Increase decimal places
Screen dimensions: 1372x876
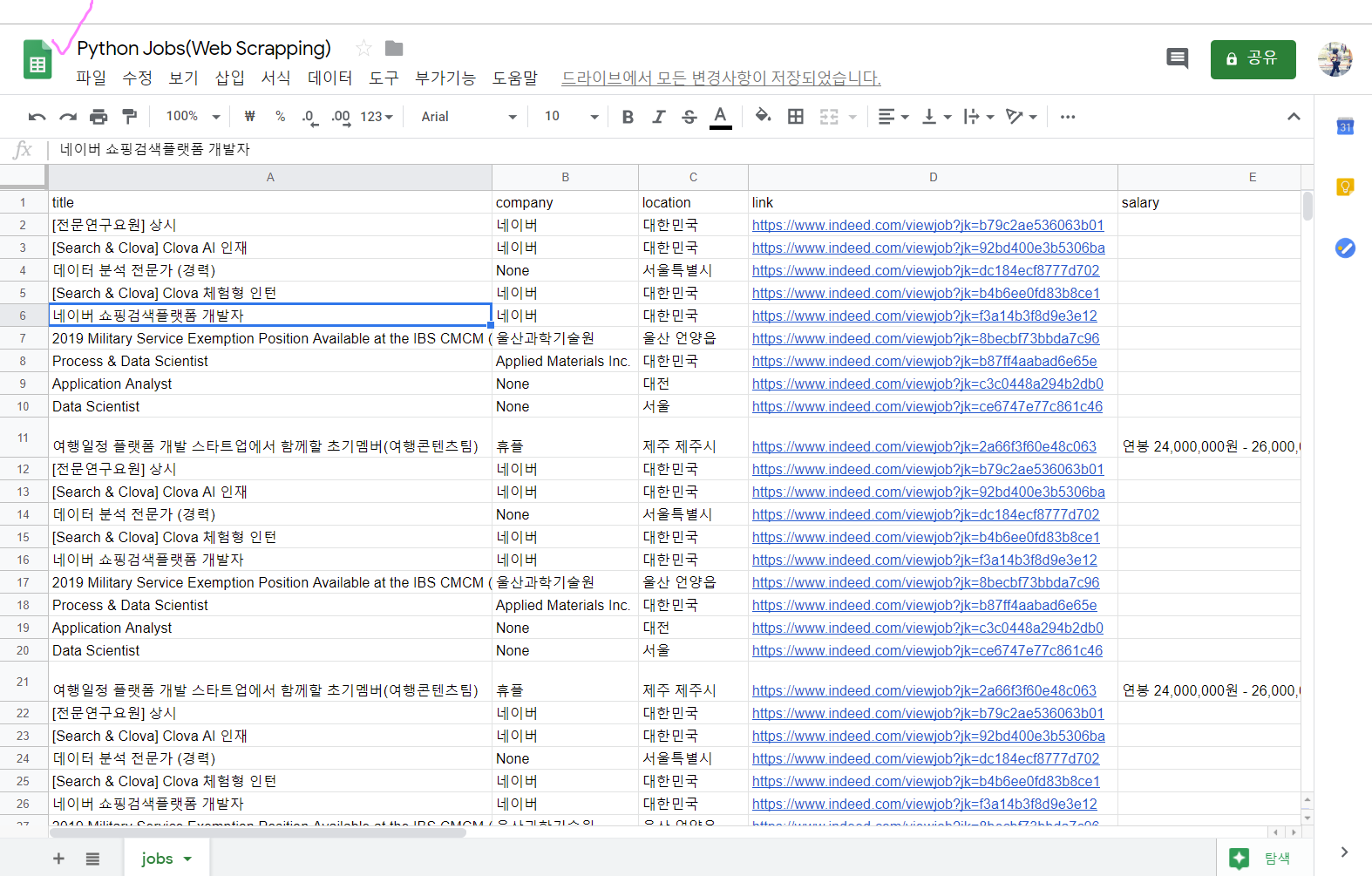(x=341, y=117)
